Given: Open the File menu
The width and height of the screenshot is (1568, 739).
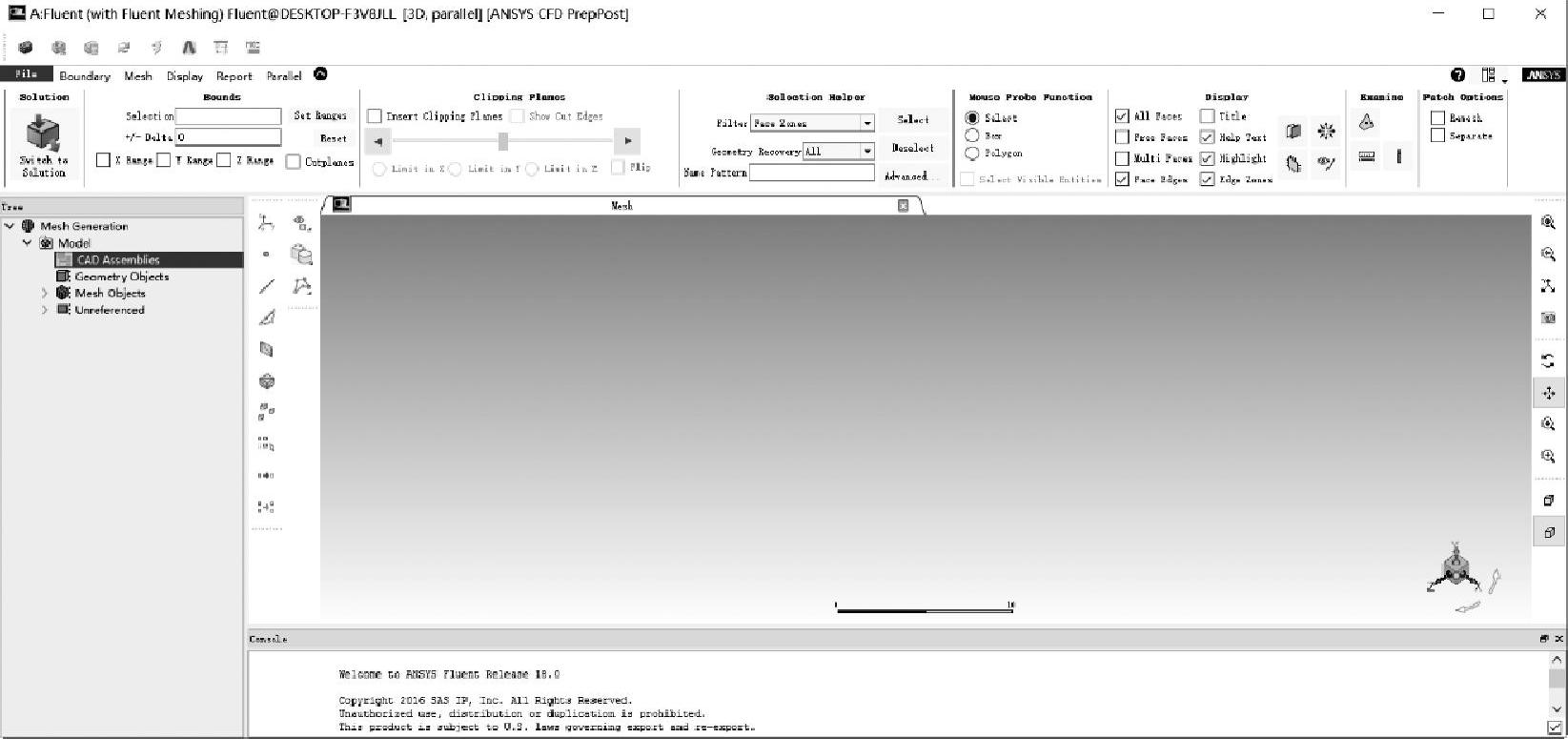Looking at the screenshot, I should click(27, 74).
